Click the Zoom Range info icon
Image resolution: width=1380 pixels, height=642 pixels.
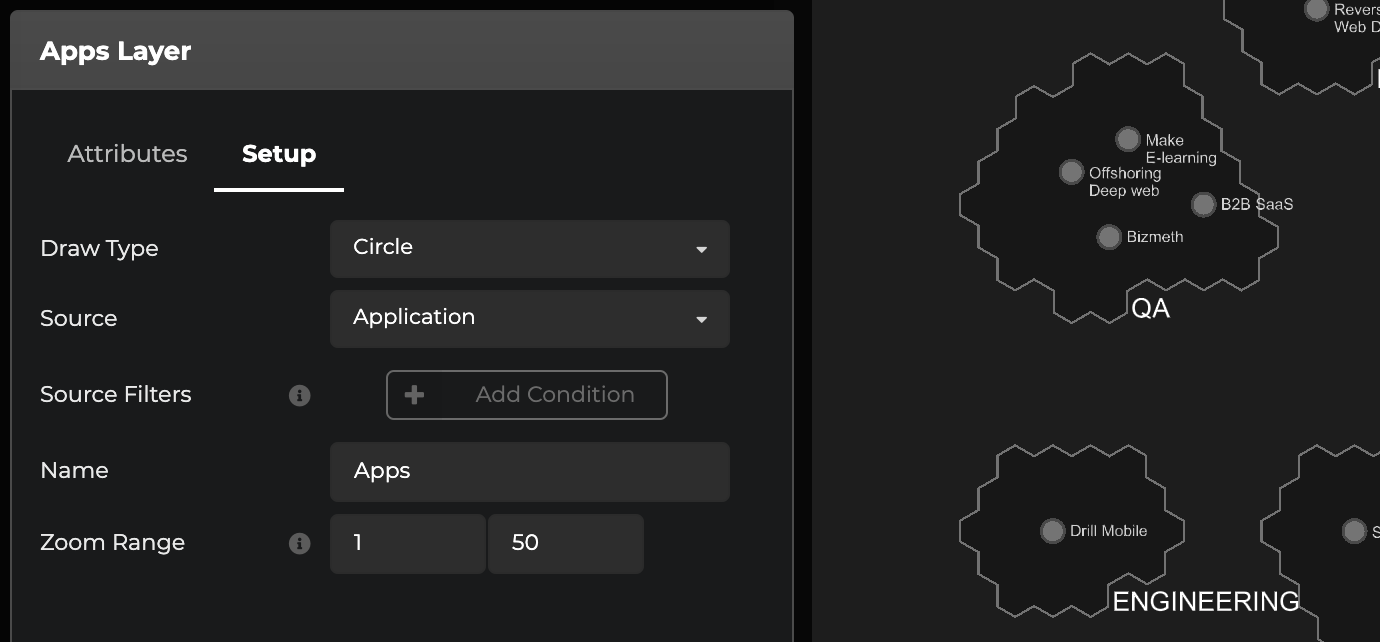point(299,543)
